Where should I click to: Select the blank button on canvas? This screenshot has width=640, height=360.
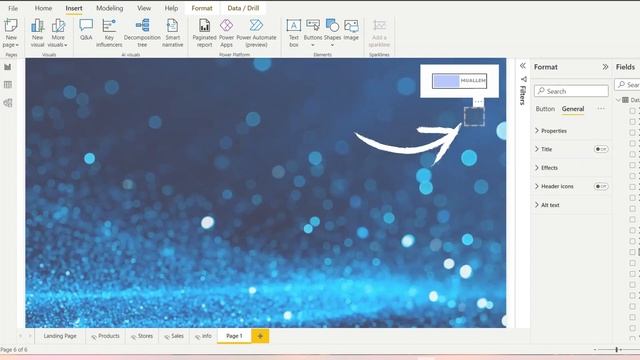(x=474, y=117)
